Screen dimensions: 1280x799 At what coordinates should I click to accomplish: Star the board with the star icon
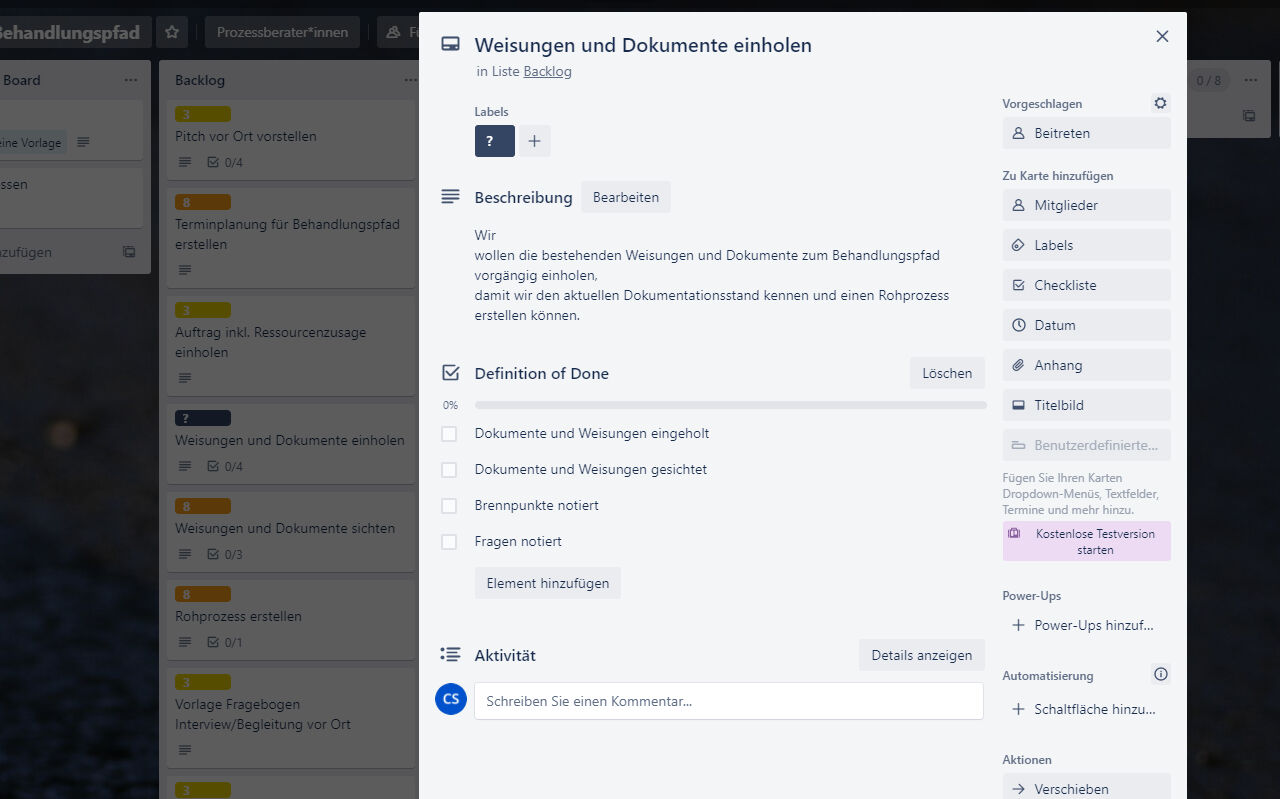[171, 32]
